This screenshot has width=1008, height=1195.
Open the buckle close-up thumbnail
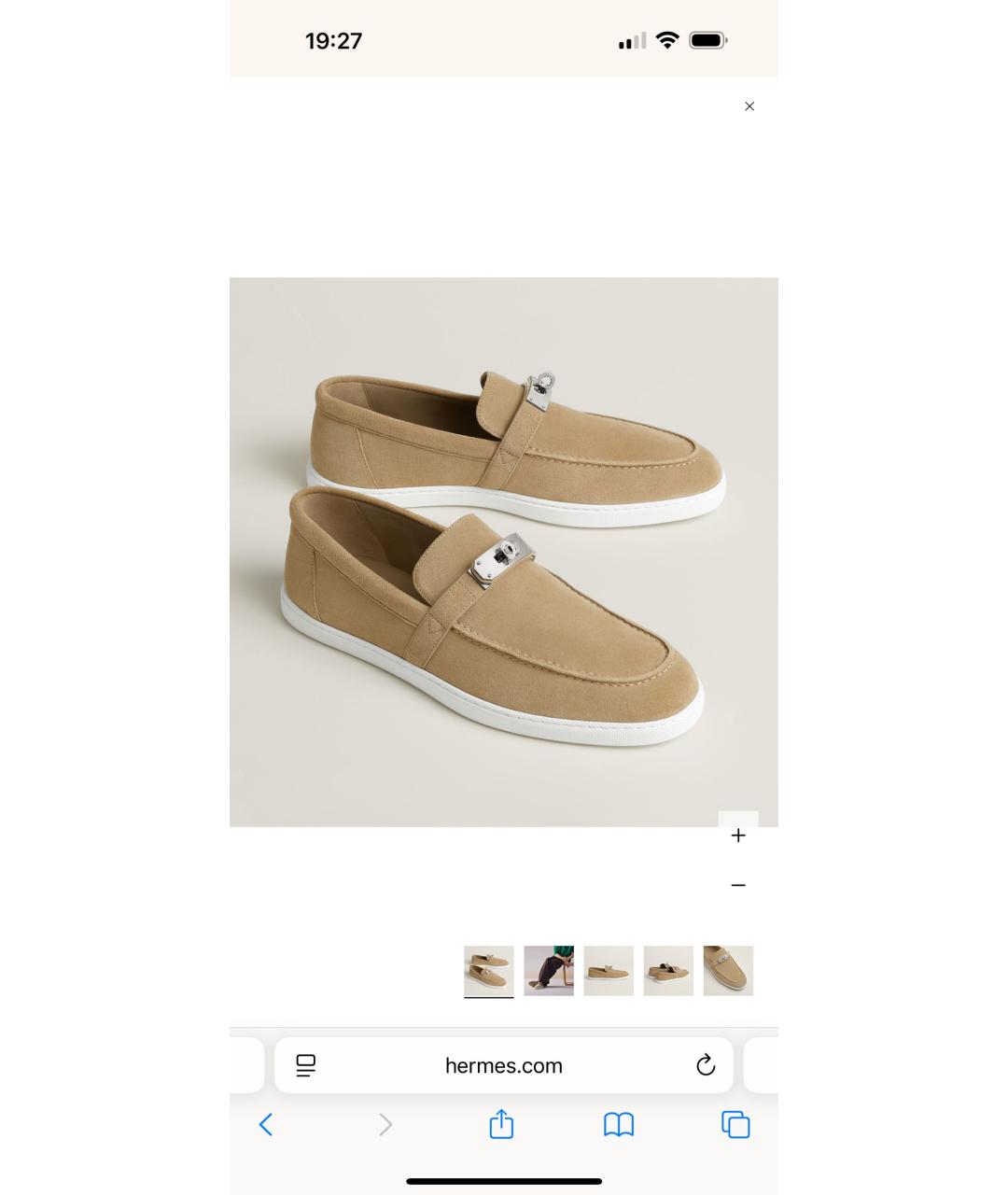(728, 971)
